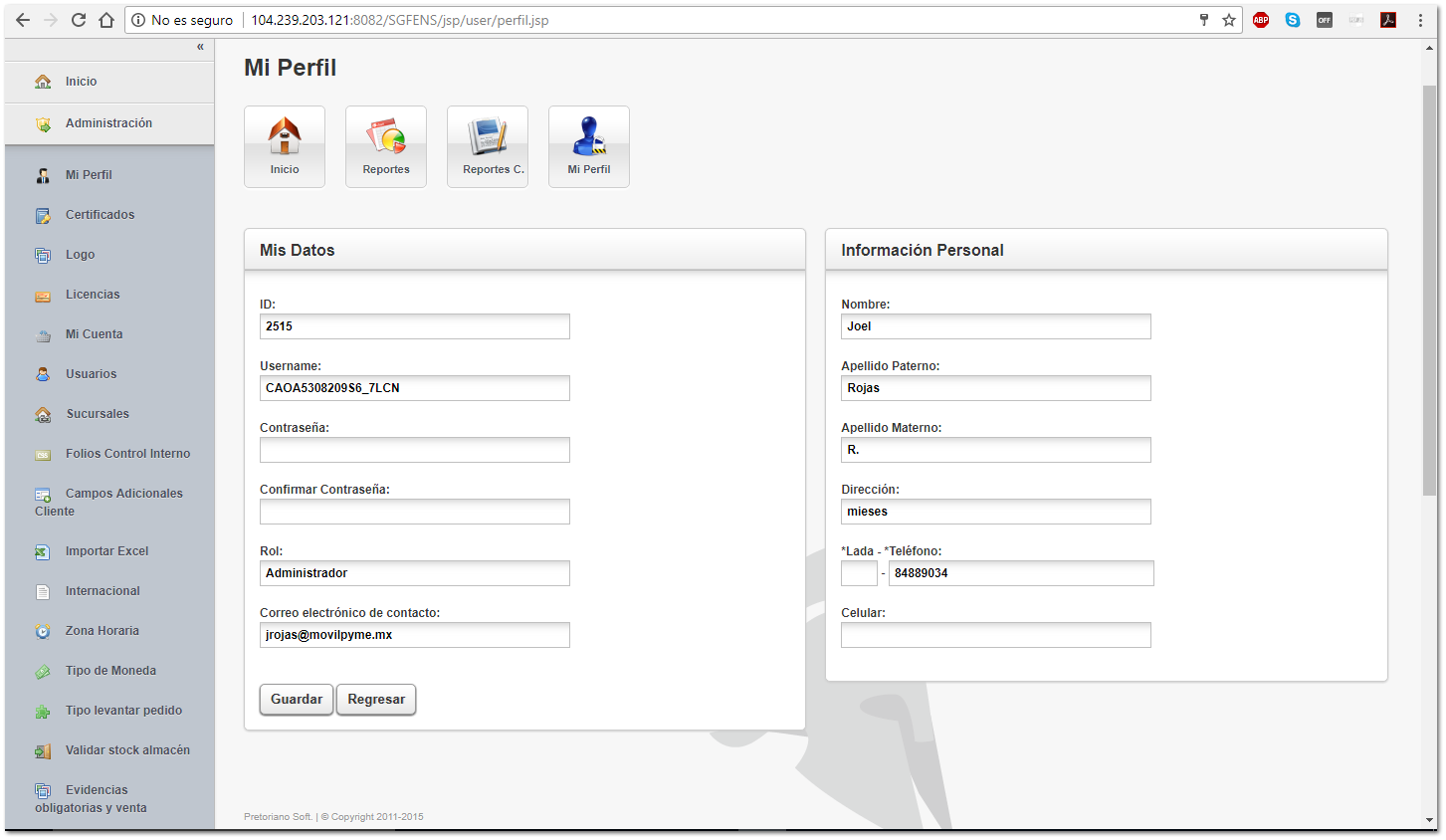Click the Licencias icon in sidebar

tap(43, 296)
